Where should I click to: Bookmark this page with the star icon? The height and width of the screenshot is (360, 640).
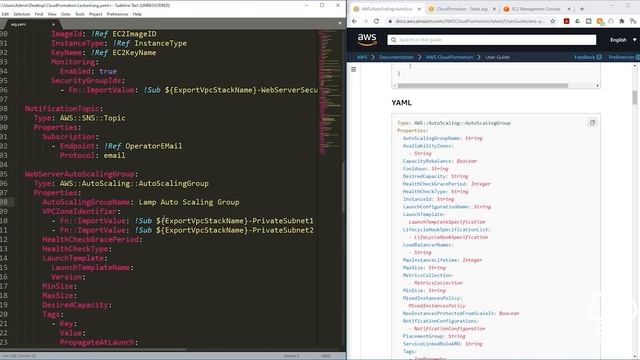click(553, 21)
